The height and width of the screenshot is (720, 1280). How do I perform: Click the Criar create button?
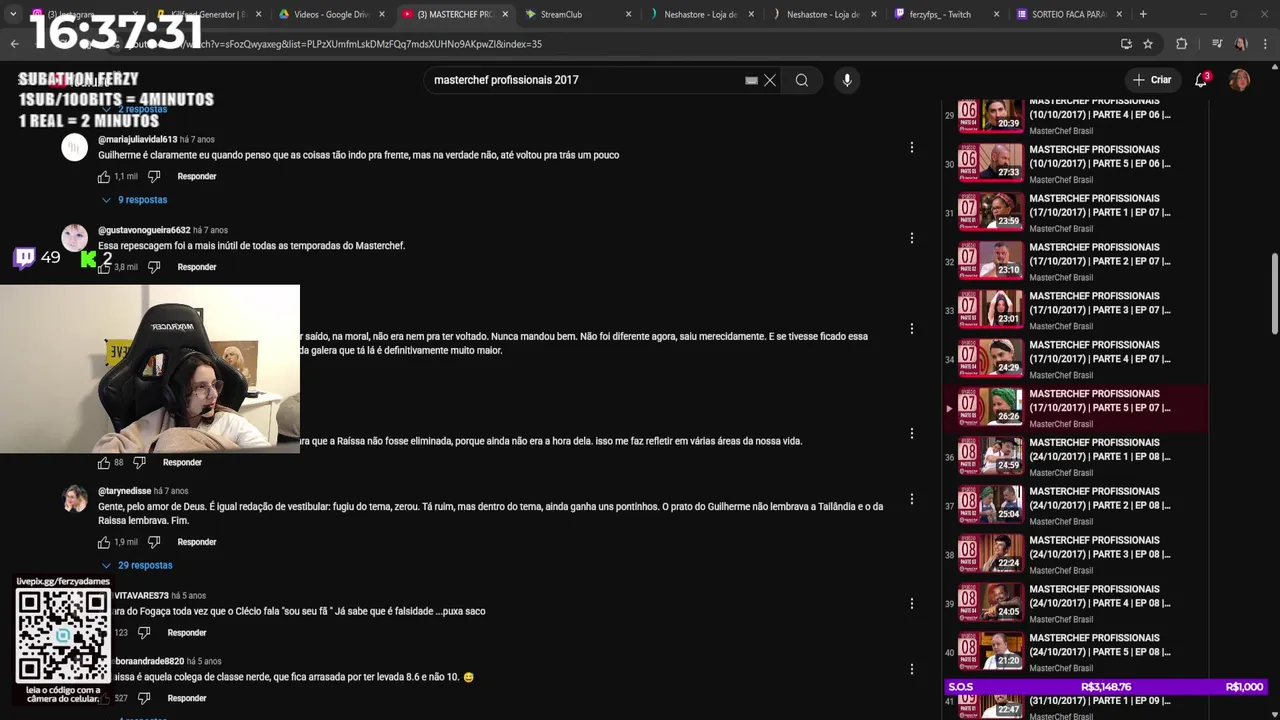(1152, 80)
